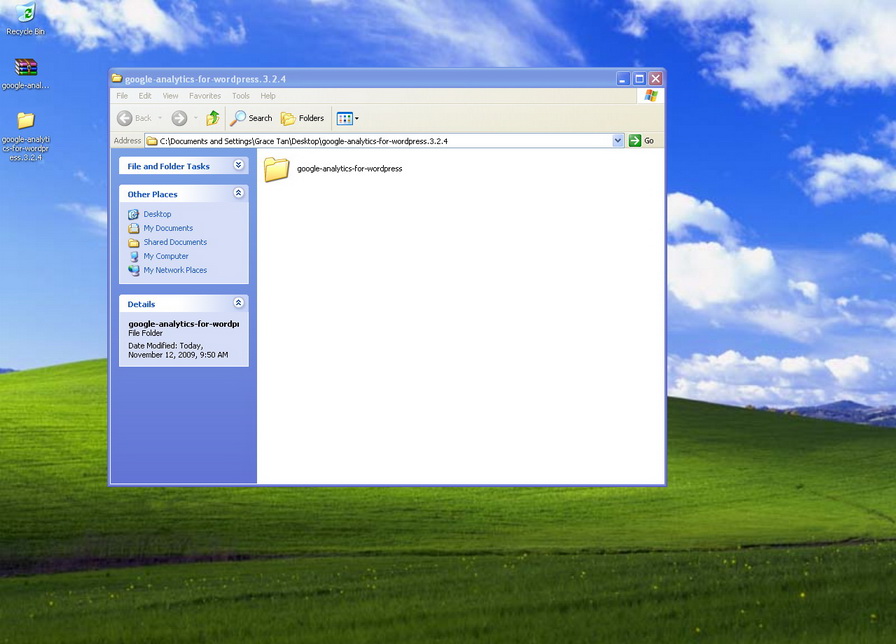Click the Forward arrow button
This screenshot has width=896, height=644.
(x=179, y=118)
